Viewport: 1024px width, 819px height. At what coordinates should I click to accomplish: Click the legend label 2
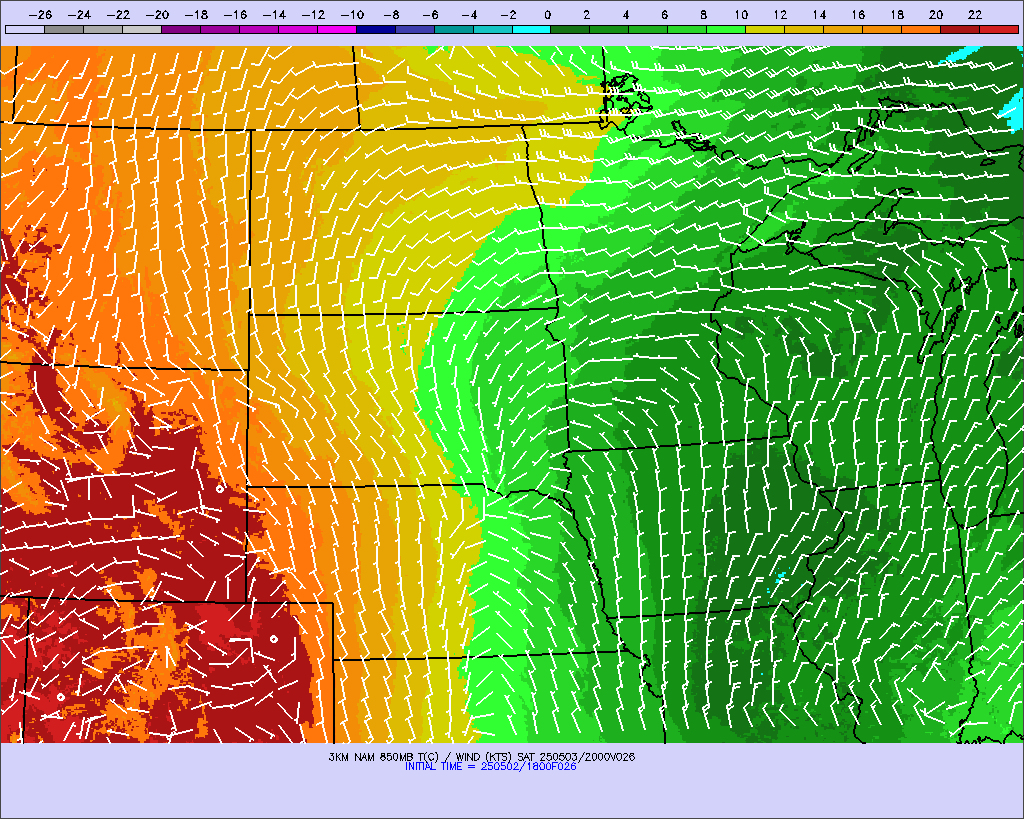click(x=586, y=15)
